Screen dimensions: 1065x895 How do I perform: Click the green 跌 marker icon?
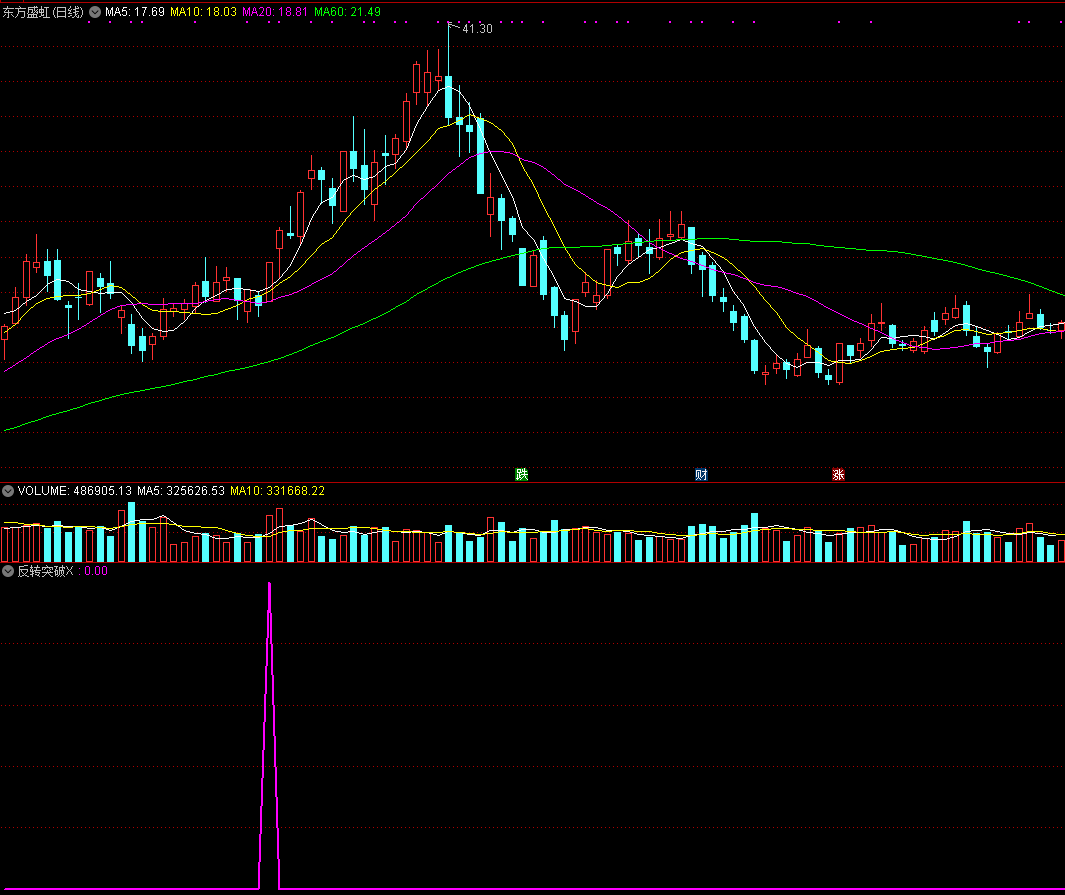click(522, 474)
